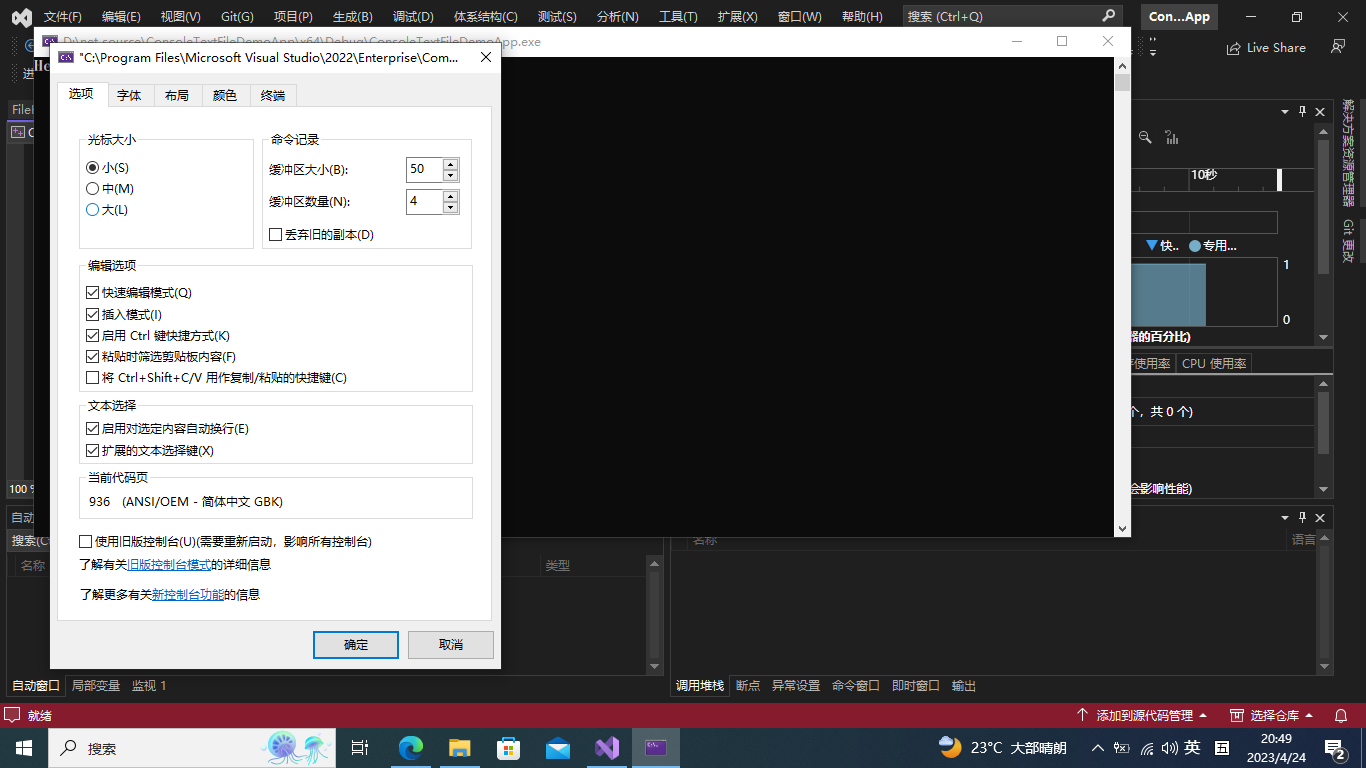Open Task View on the taskbar
Image resolution: width=1366 pixels, height=768 pixels.
tap(360, 748)
